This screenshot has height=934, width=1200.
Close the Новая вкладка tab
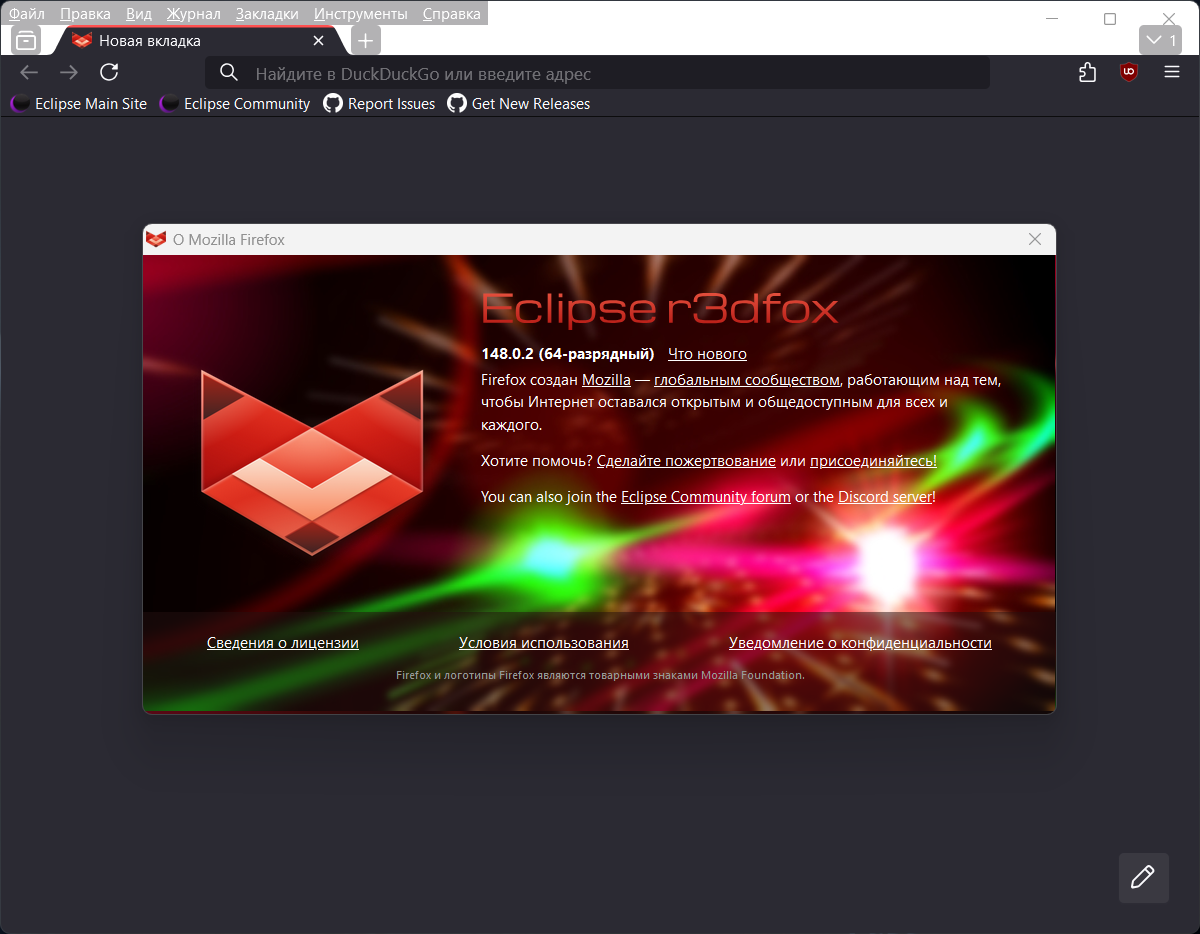point(319,41)
